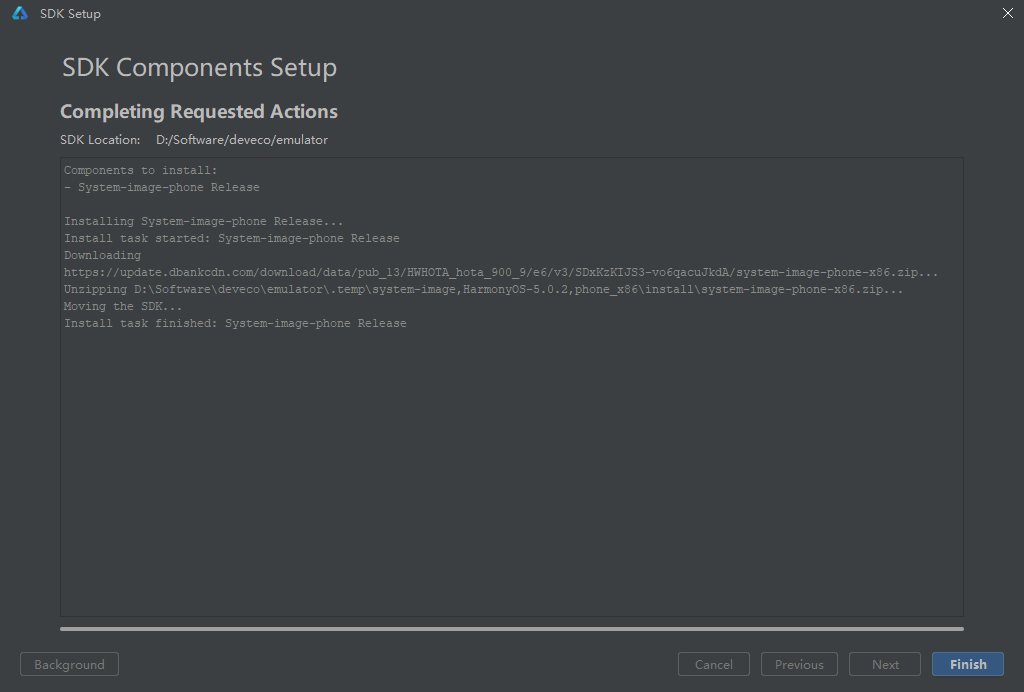Click the Background button
The height and width of the screenshot is (692, 1024).
pyautogui.click(x=69, y=664)
